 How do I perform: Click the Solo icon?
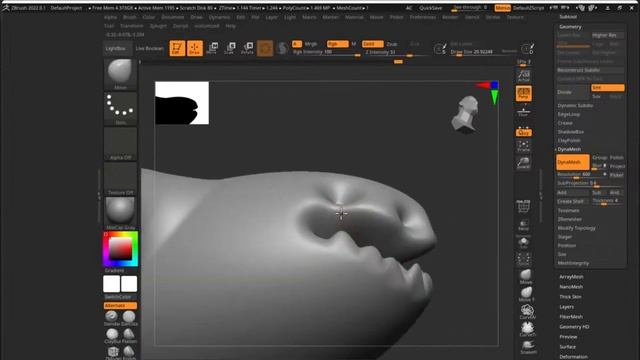pos(524,243)
